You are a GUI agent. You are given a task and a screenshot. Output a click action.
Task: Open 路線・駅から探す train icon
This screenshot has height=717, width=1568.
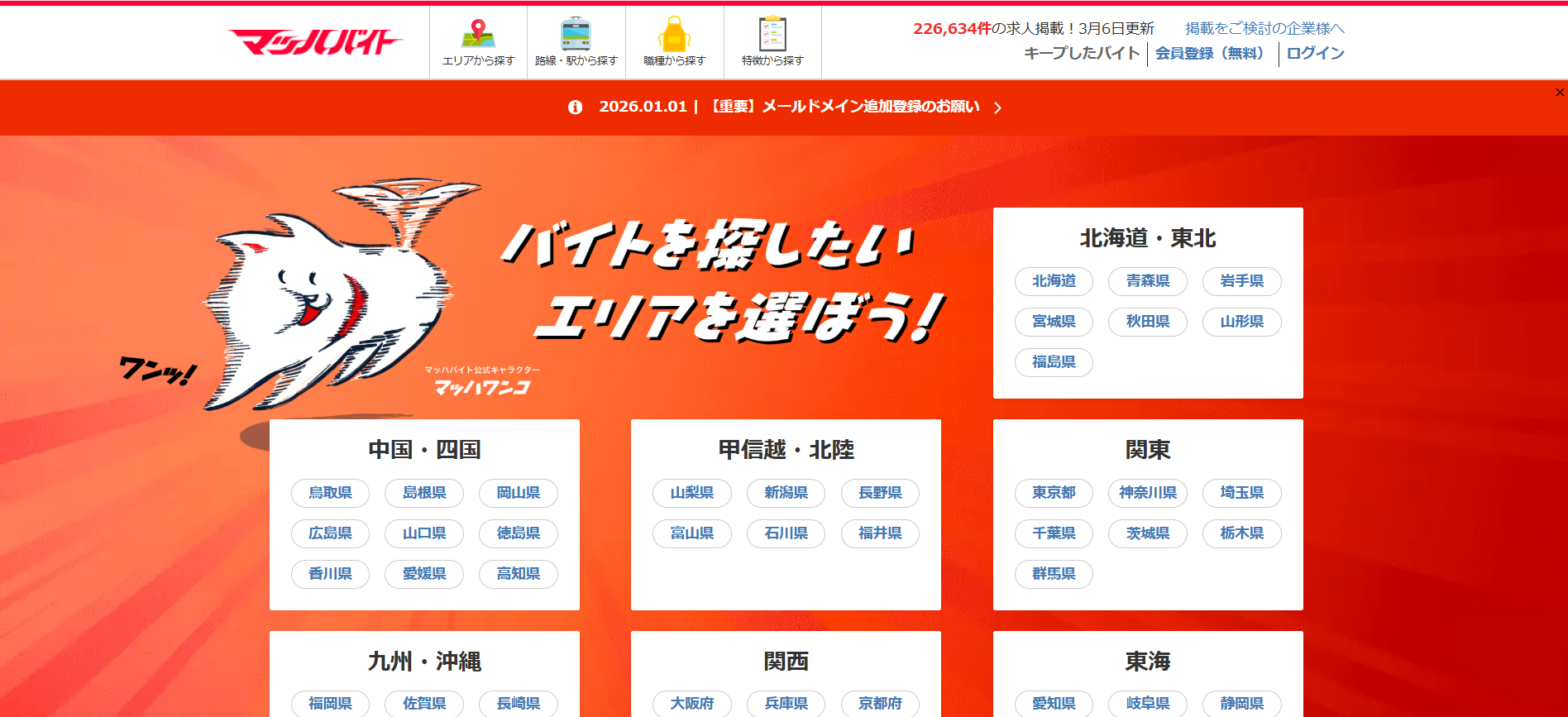pyautogui.click(x=576, y=35)
